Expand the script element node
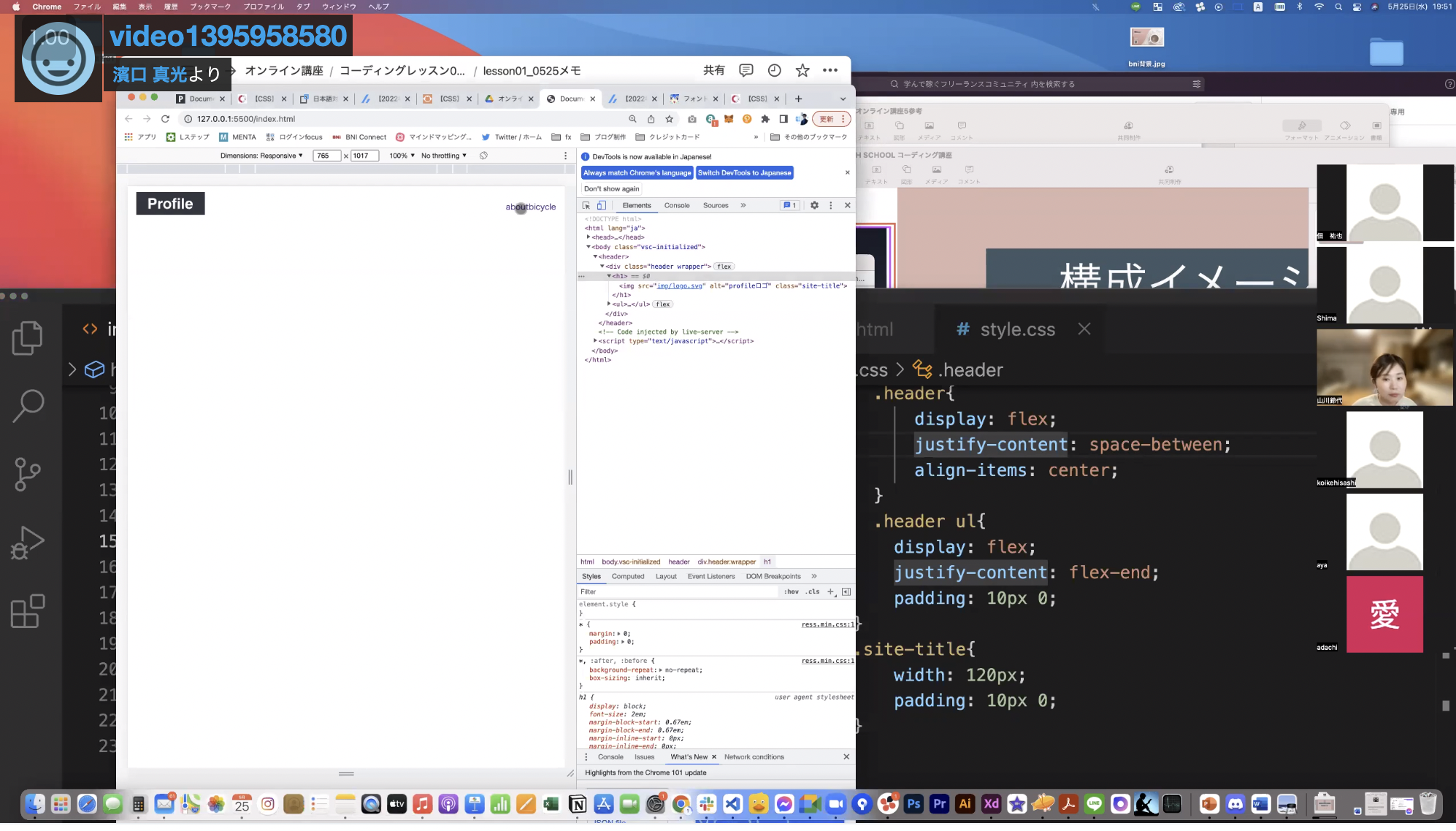This screenshot has height=831, width=1456. click(596, 340)
